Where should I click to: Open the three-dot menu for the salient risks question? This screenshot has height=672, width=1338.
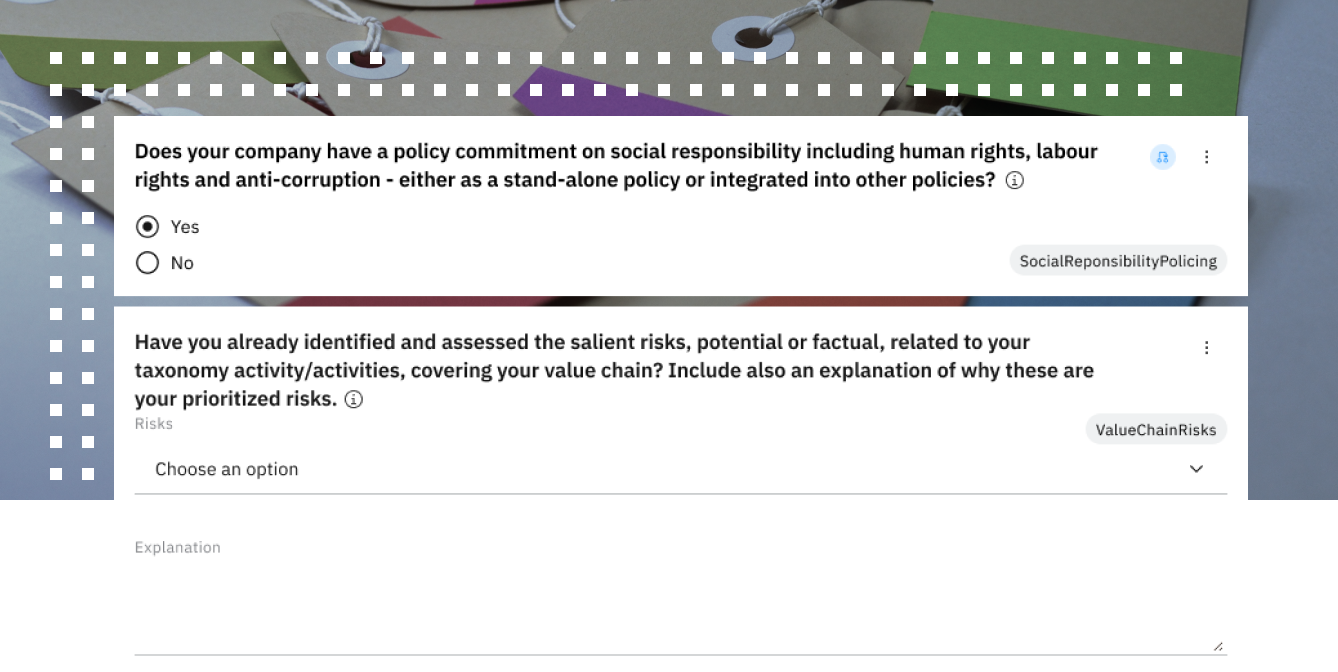coord(1206,348)
